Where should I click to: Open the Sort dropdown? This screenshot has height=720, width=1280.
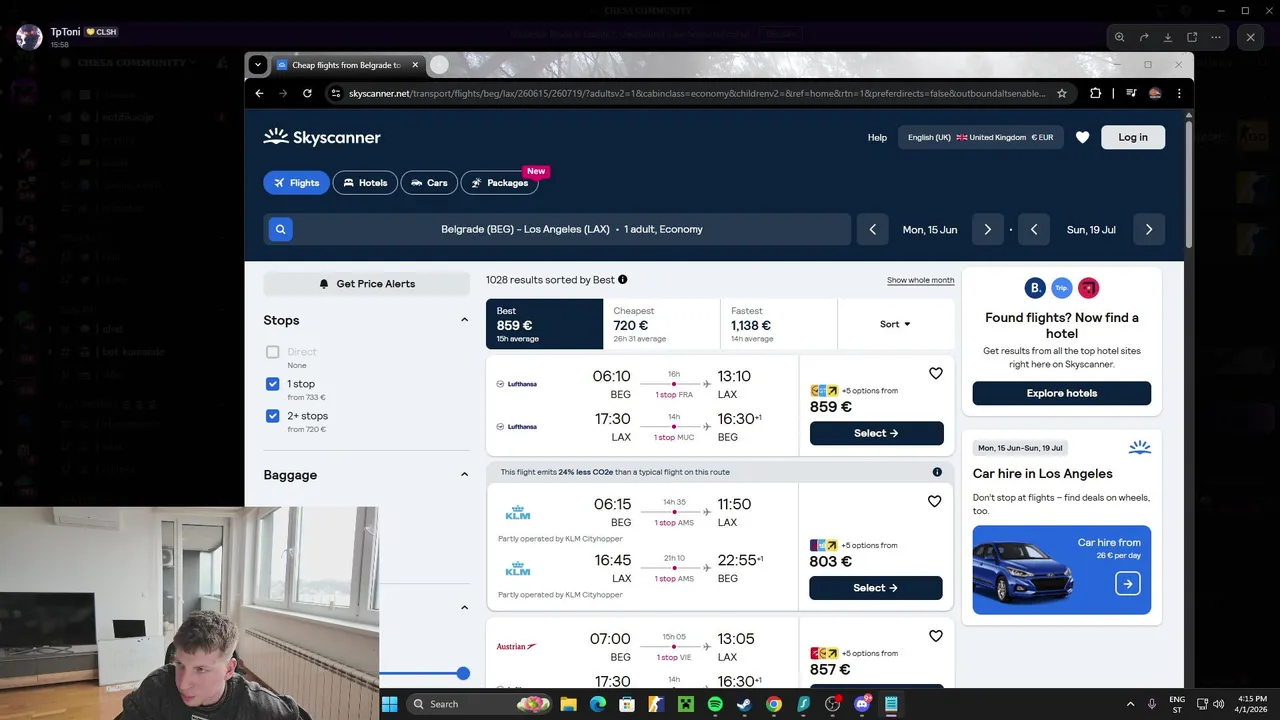tap(895, 324)
